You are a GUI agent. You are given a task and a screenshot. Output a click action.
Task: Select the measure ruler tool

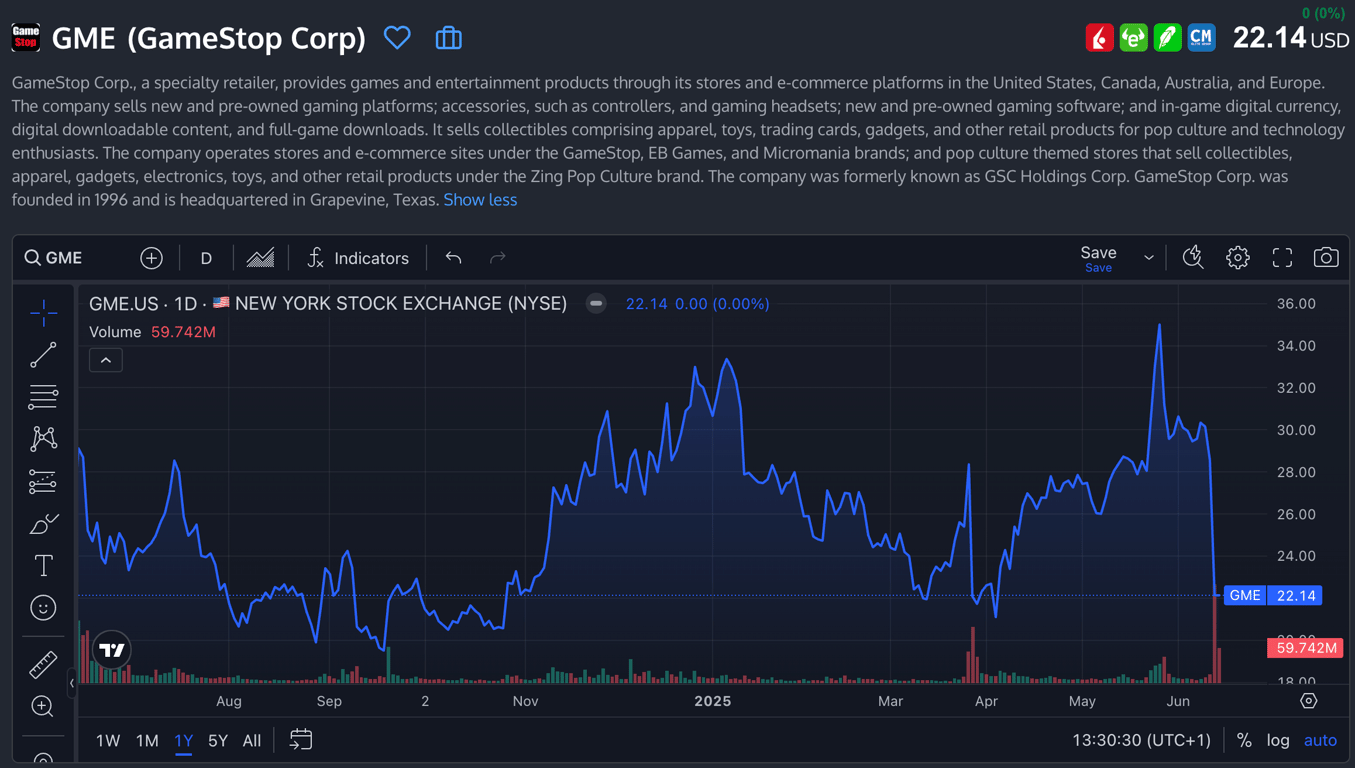point(43,664)
